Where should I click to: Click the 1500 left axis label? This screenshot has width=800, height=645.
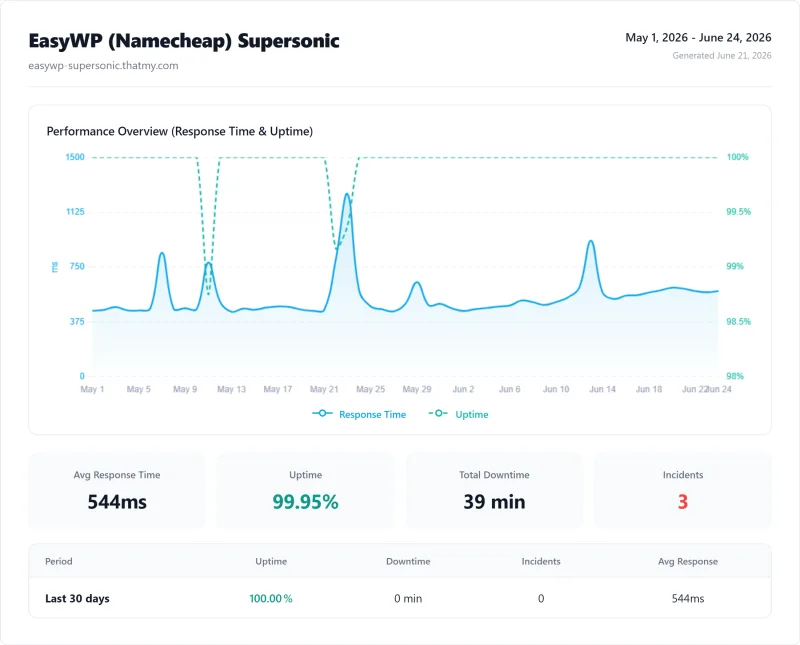tap(75, 157)
